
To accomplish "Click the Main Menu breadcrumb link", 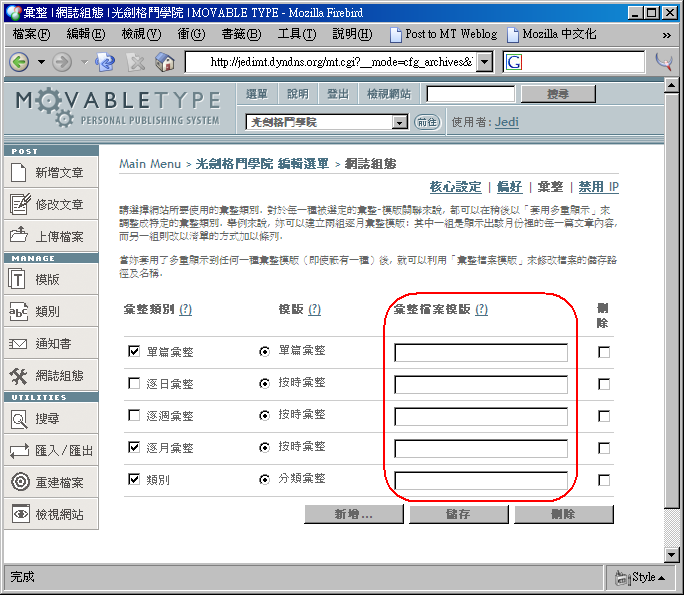I will pos(150,164).
